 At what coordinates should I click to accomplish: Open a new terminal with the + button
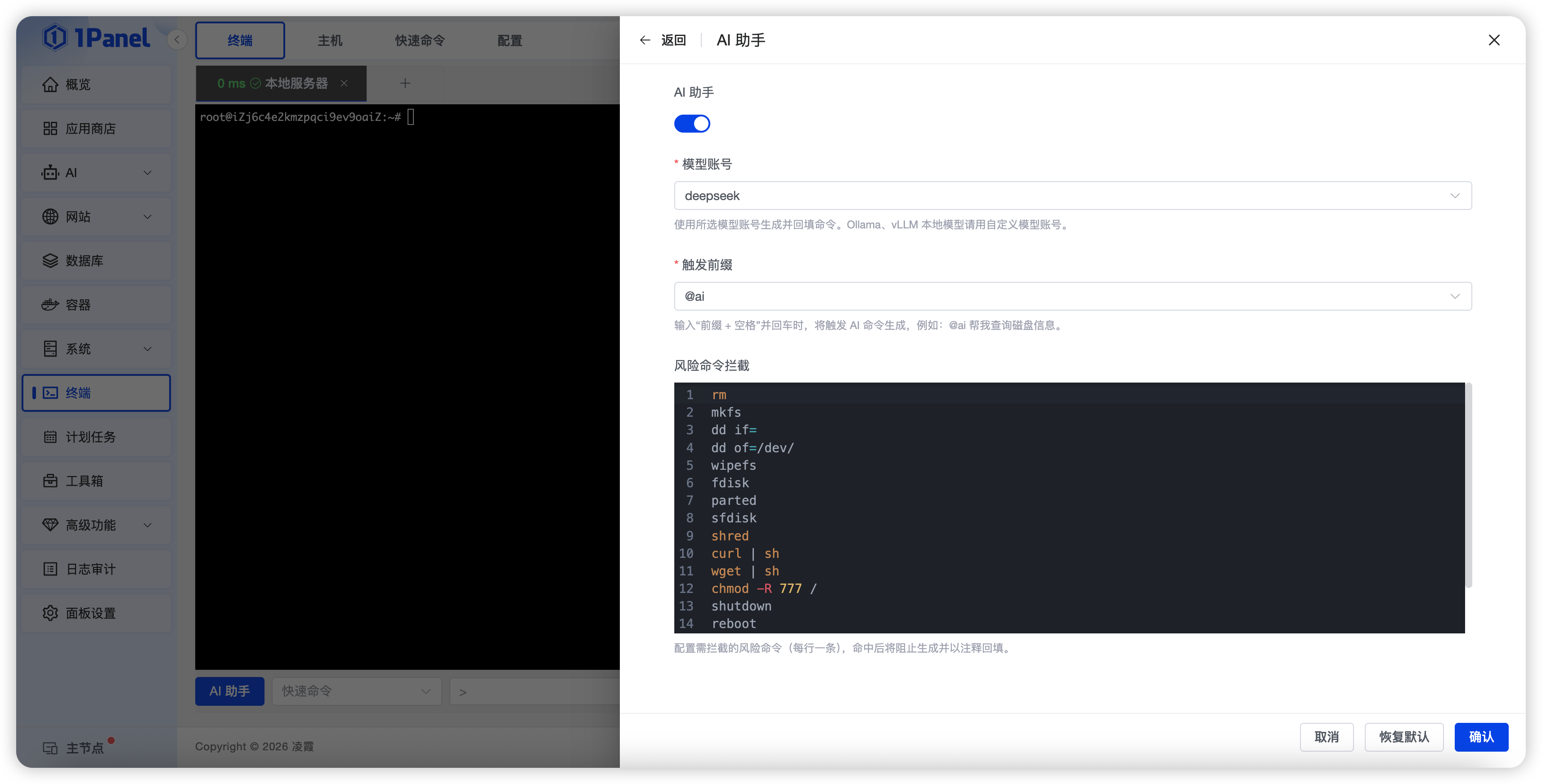click(x=405, y=84)
